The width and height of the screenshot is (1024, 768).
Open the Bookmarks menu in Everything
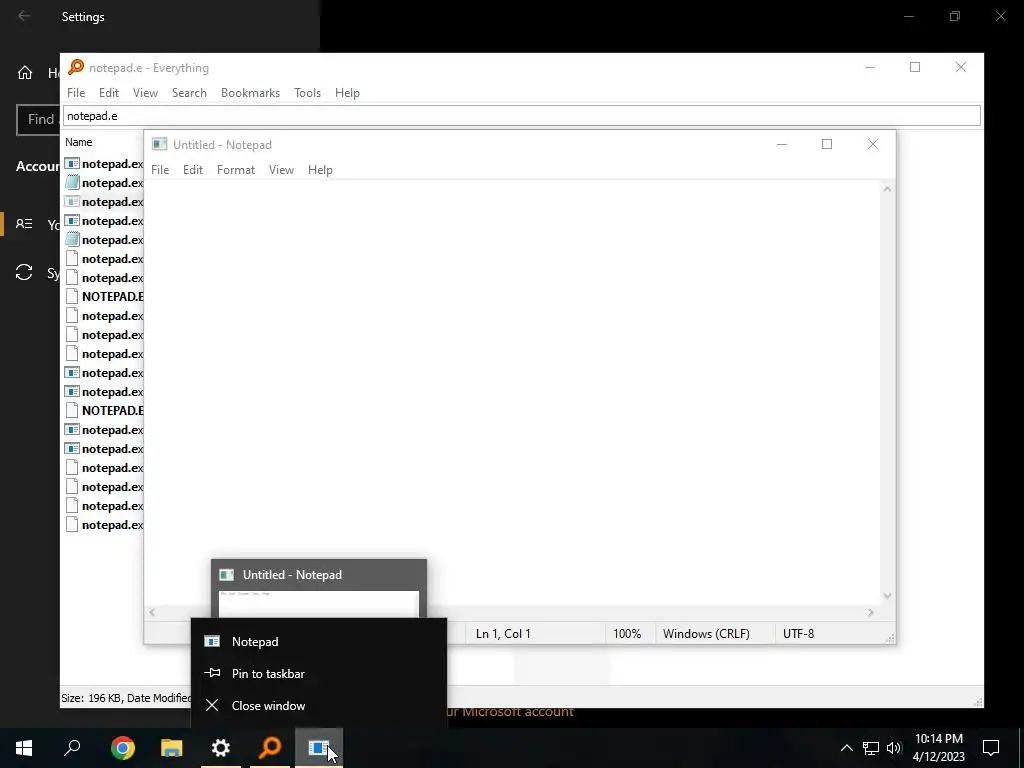click(250, 93)
